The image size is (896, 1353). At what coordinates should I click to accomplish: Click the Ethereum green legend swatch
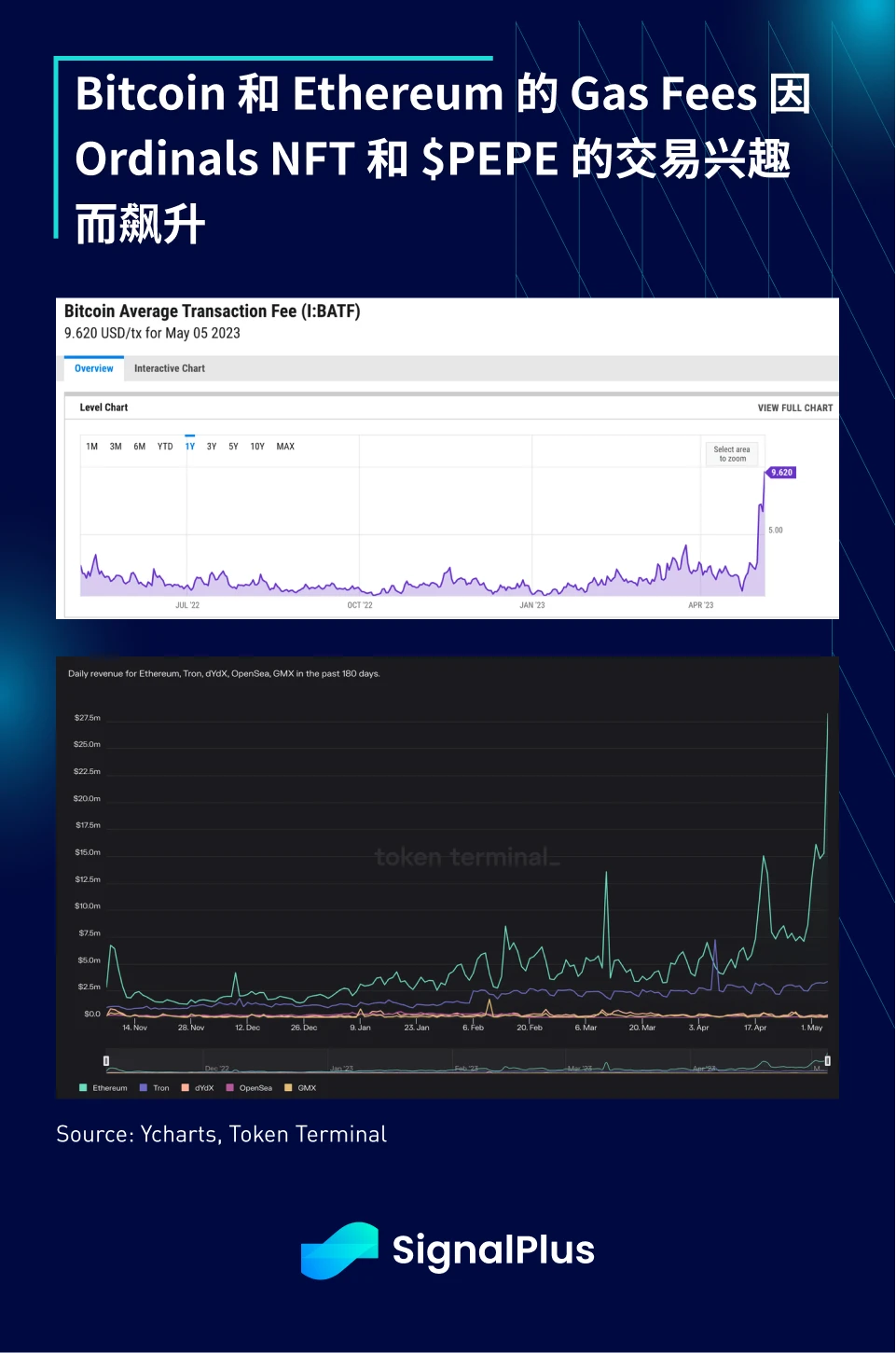tap(84, 1088)
